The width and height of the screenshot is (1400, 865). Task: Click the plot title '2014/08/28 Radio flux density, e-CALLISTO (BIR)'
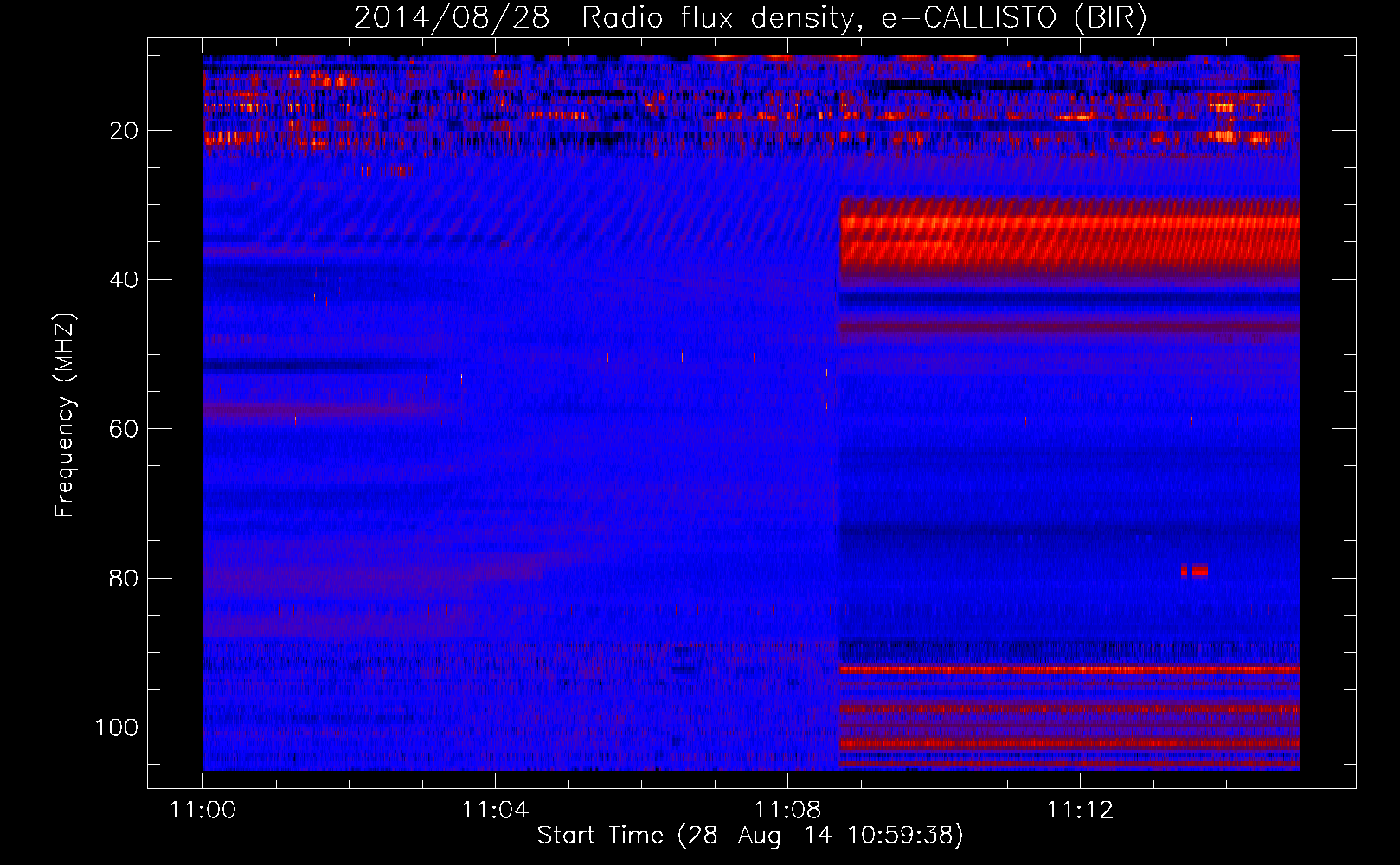(750, 17)
